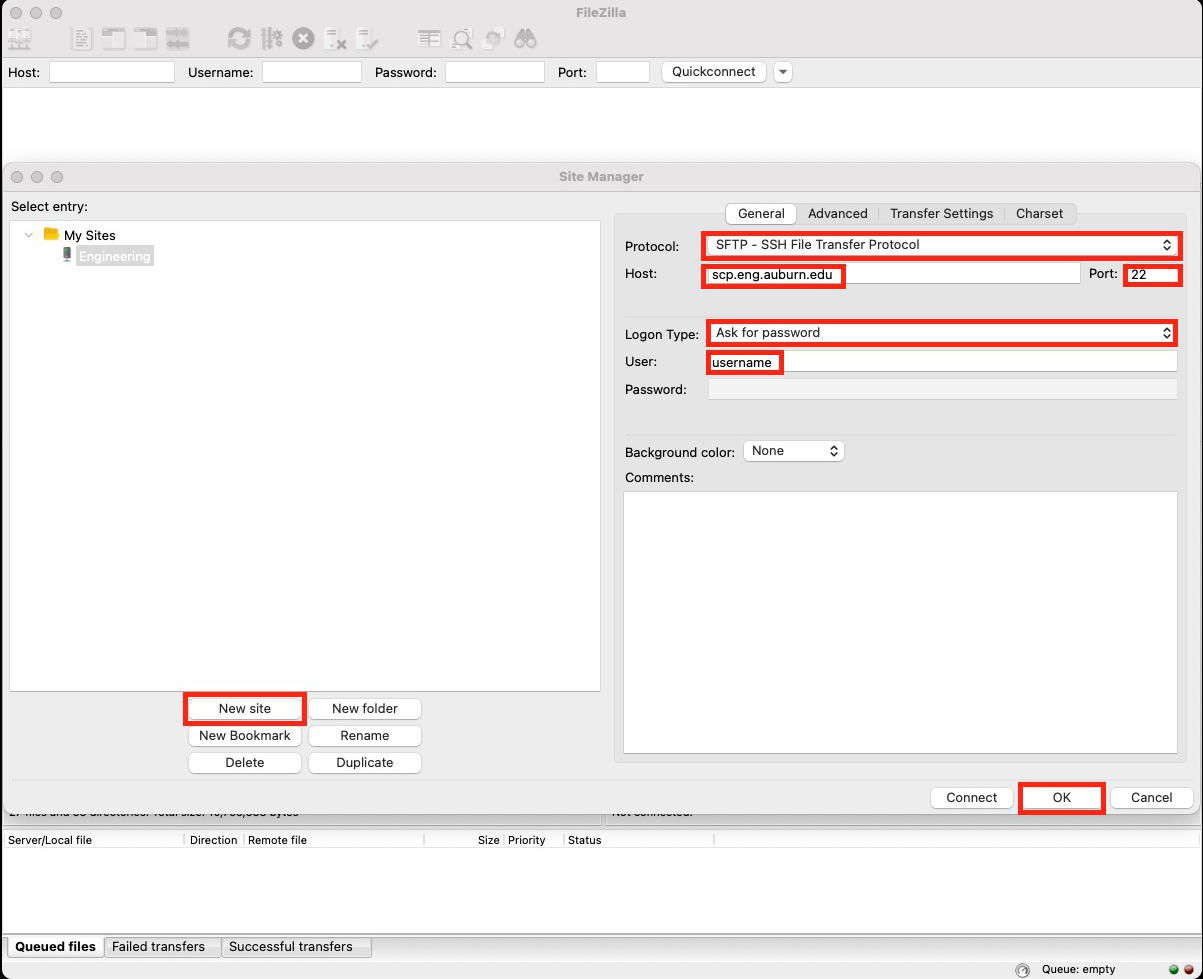1203x979 pixels.
Task: Open the Site Manager toolbar icon
Action: point(20,39)
